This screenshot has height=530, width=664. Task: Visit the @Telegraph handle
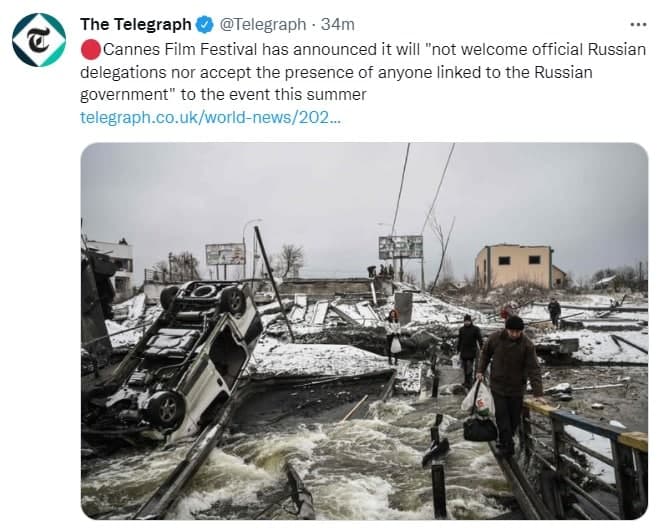coord(263,25)
